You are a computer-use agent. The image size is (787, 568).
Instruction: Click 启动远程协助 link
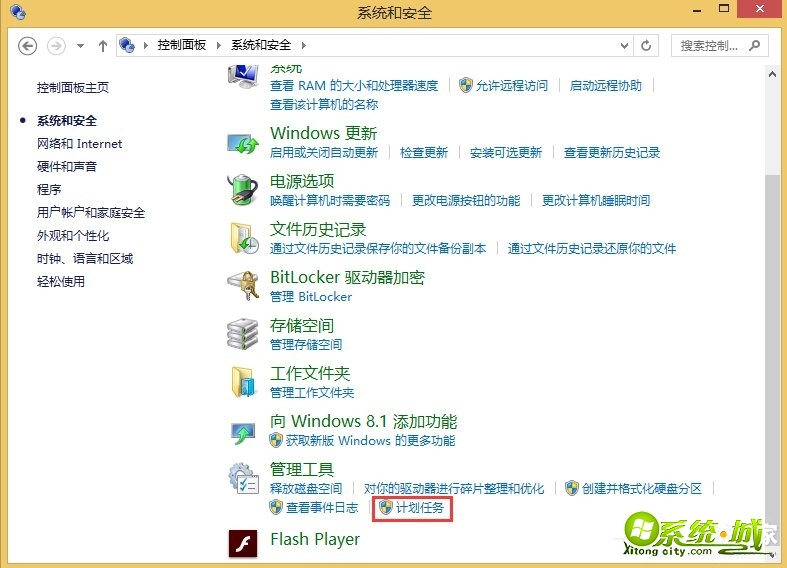click(605, 86)
